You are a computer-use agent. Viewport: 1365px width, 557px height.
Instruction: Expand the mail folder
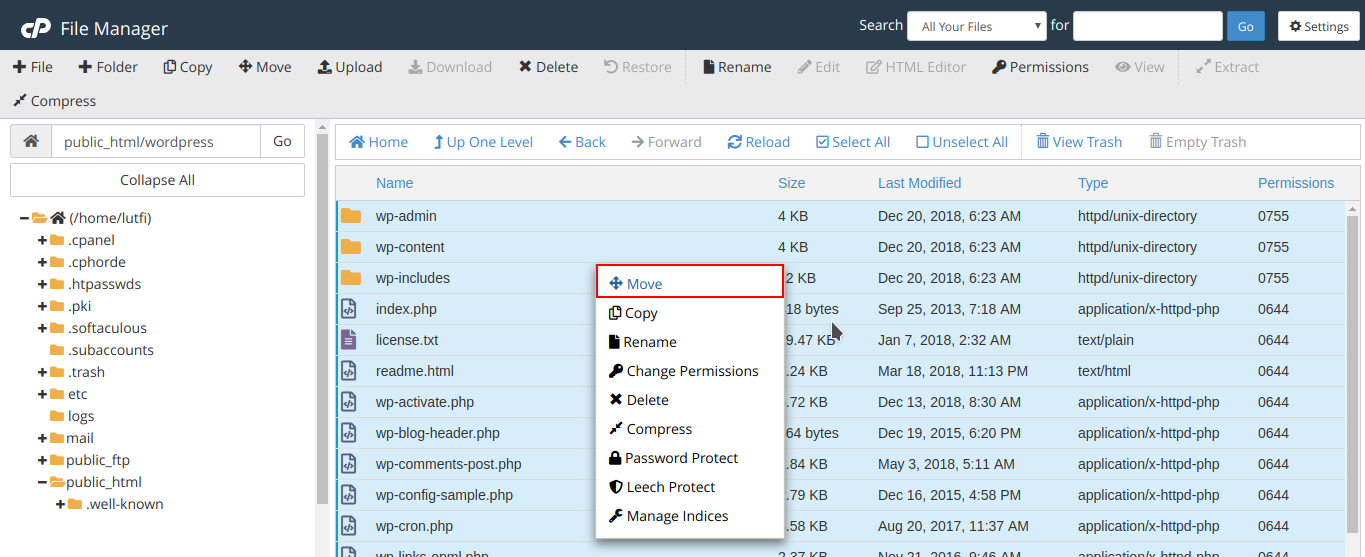[x=43, y=438]
